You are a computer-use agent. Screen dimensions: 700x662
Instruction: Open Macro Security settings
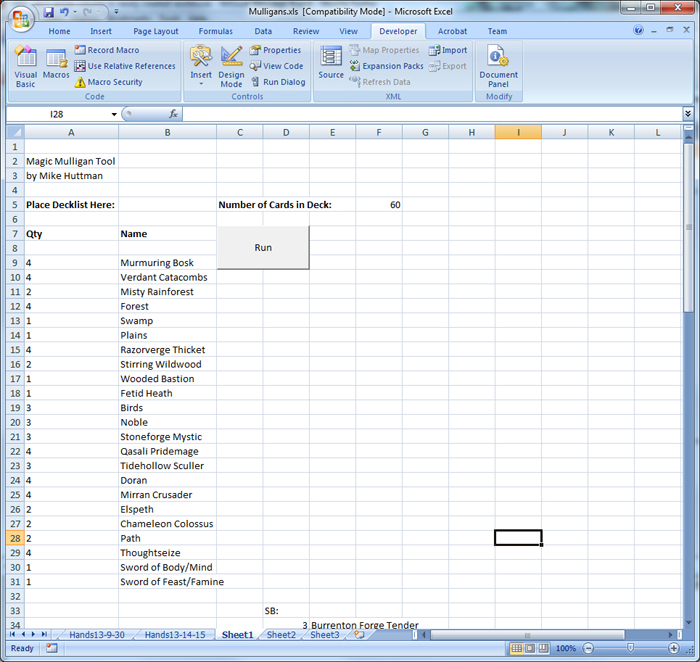click(108, 82)
